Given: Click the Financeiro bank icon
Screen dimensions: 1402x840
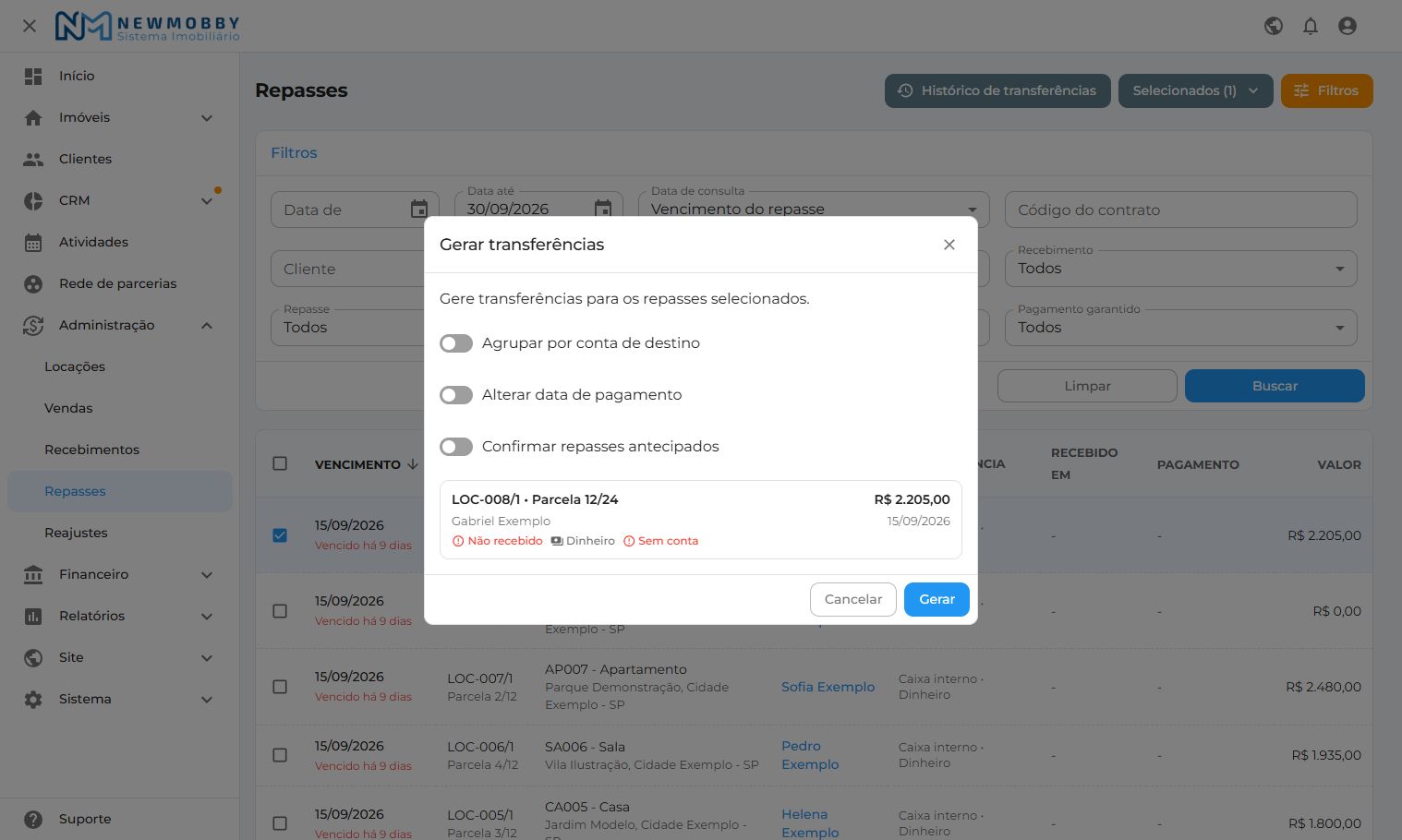Looking at the screenshot, I should pyautogui.click(x=33, y=574).
